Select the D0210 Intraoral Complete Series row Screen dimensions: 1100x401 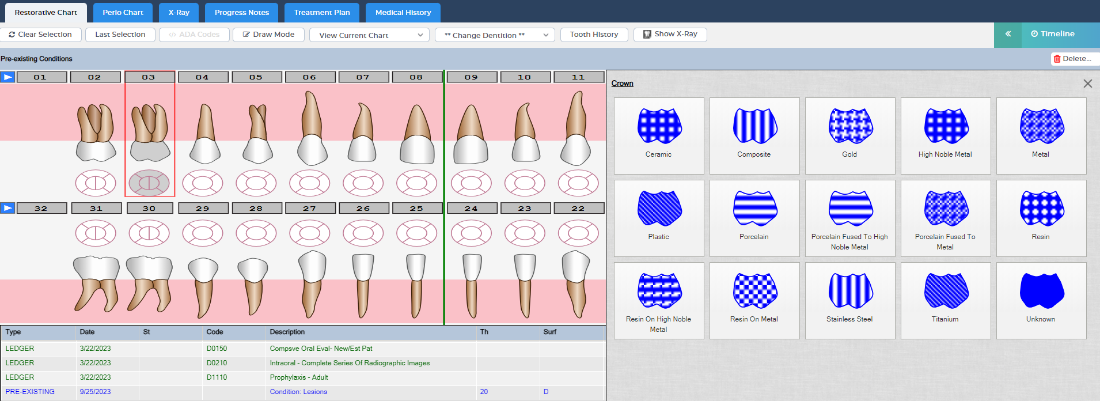pos(302,363)
